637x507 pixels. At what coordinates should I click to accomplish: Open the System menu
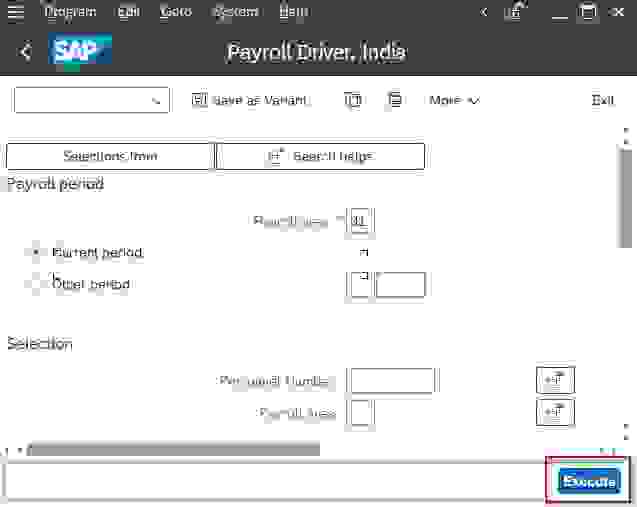236,12
